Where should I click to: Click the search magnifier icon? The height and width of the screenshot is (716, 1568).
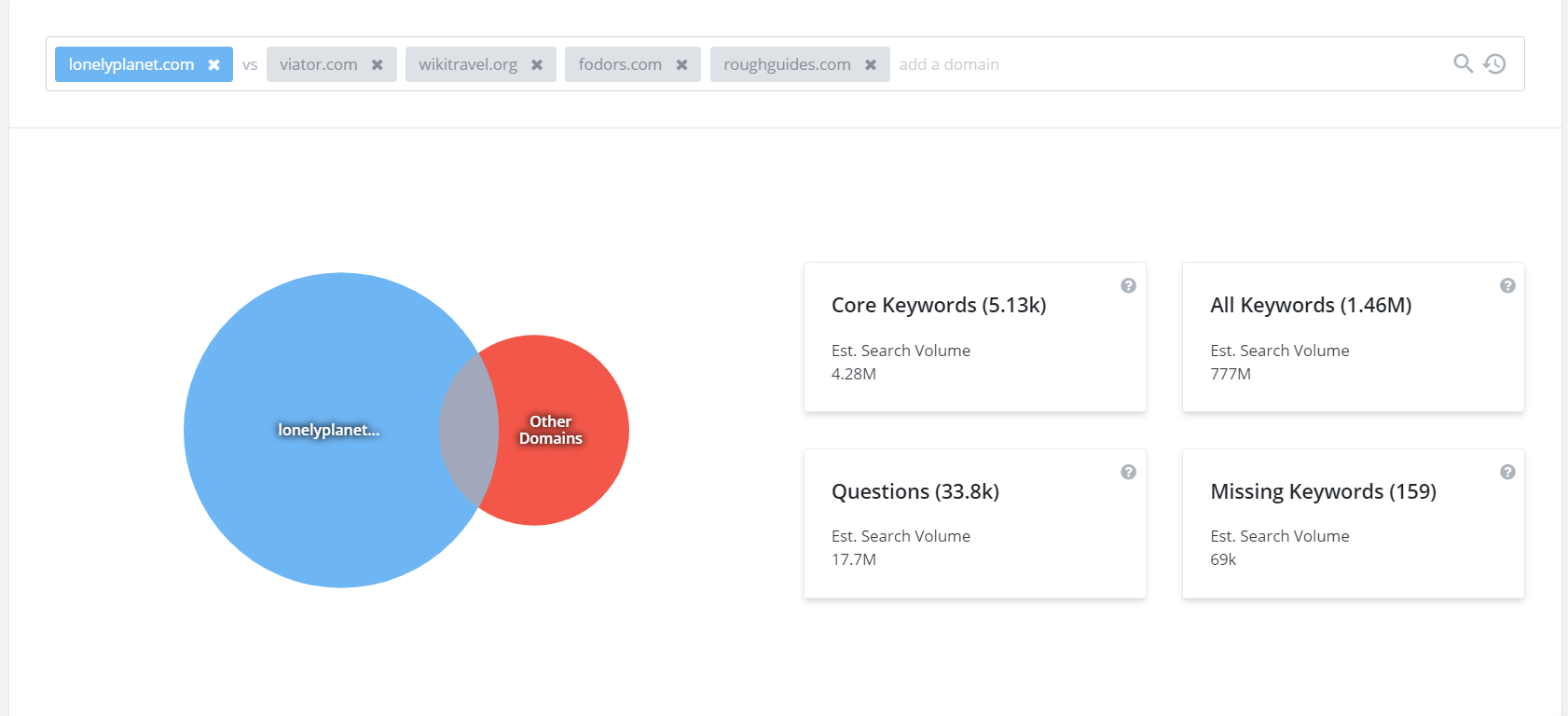point(1463,63)
